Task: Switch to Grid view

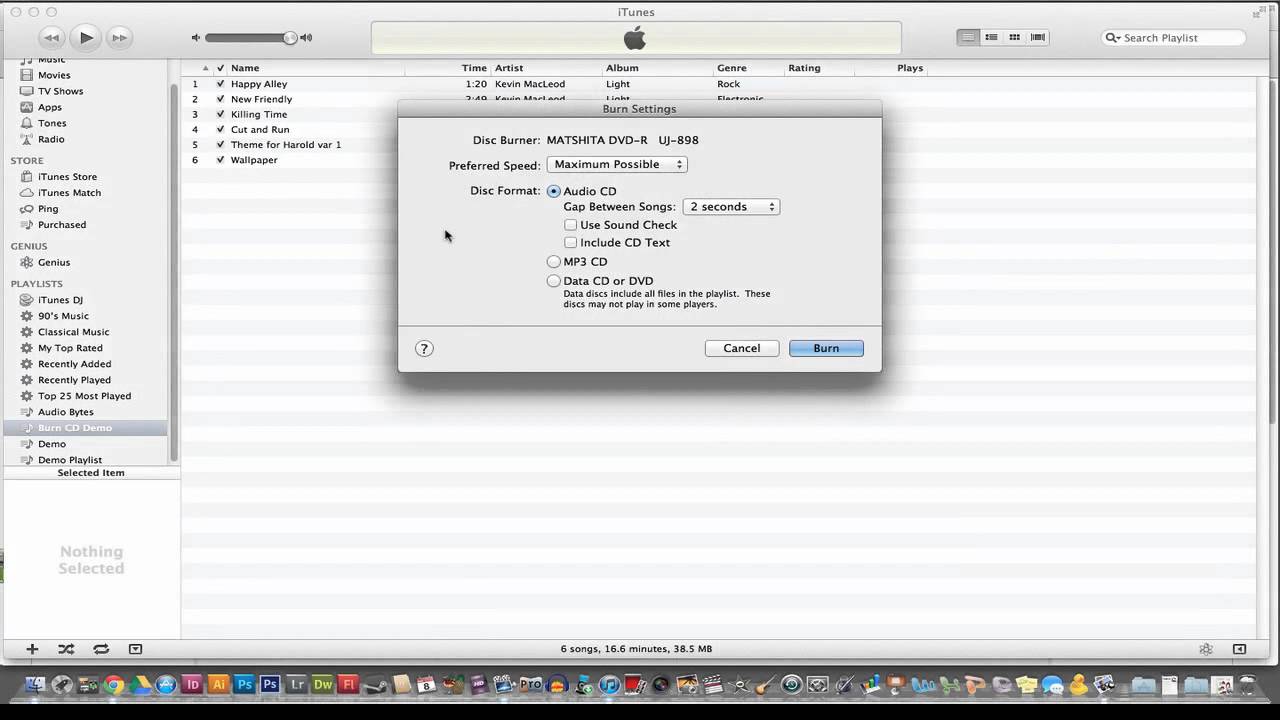Action: [x=1014, y=38]
